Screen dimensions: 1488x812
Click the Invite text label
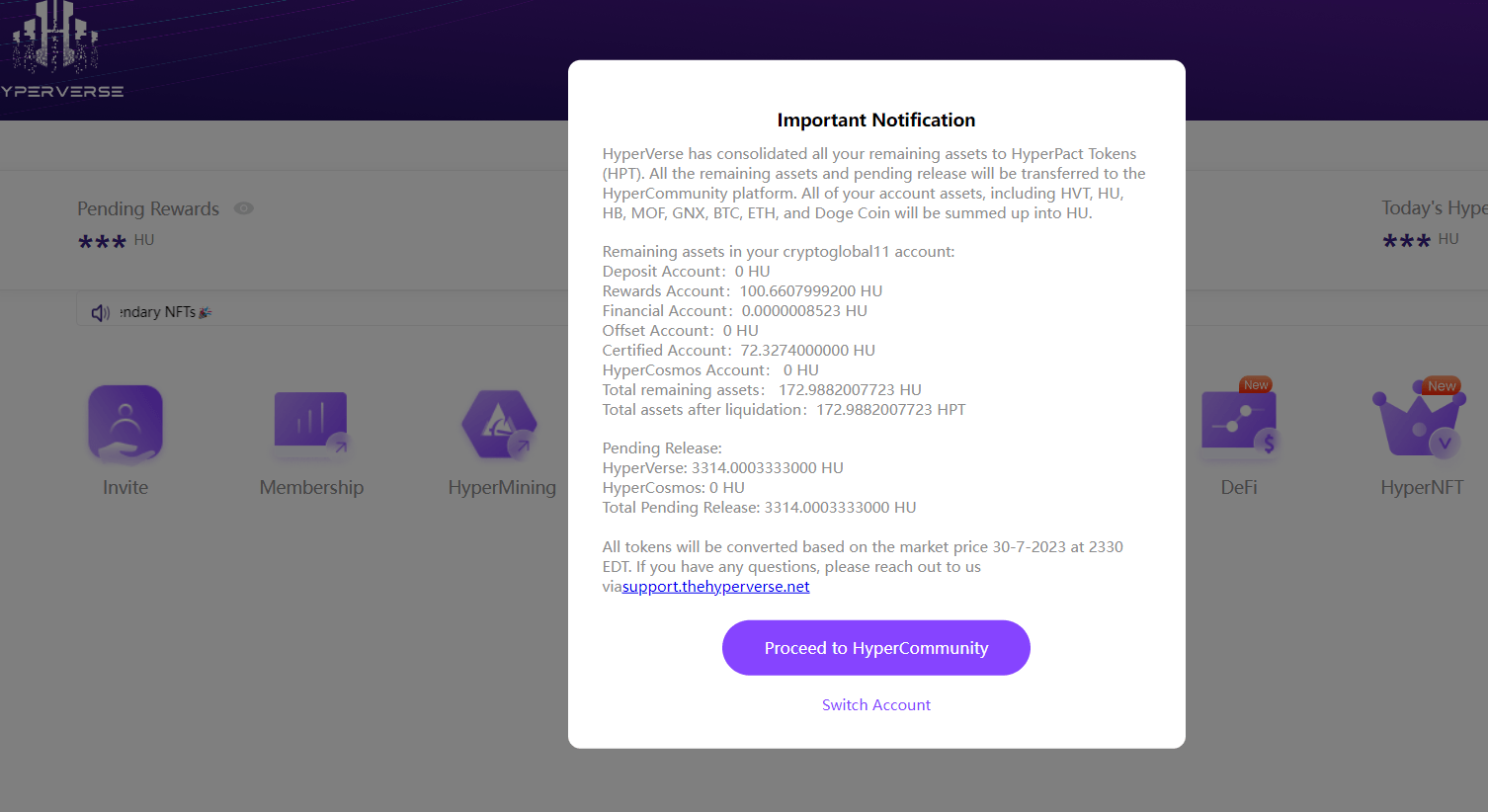point(125,488)
